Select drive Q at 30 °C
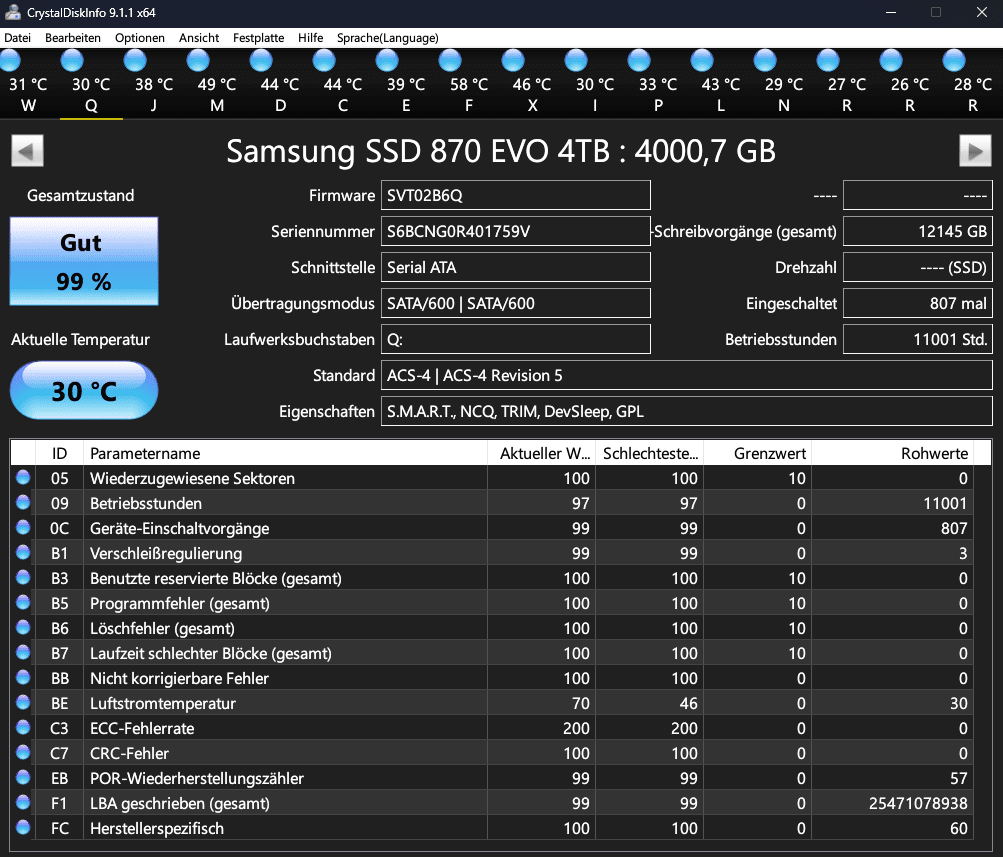 click(x=91, y=83)
